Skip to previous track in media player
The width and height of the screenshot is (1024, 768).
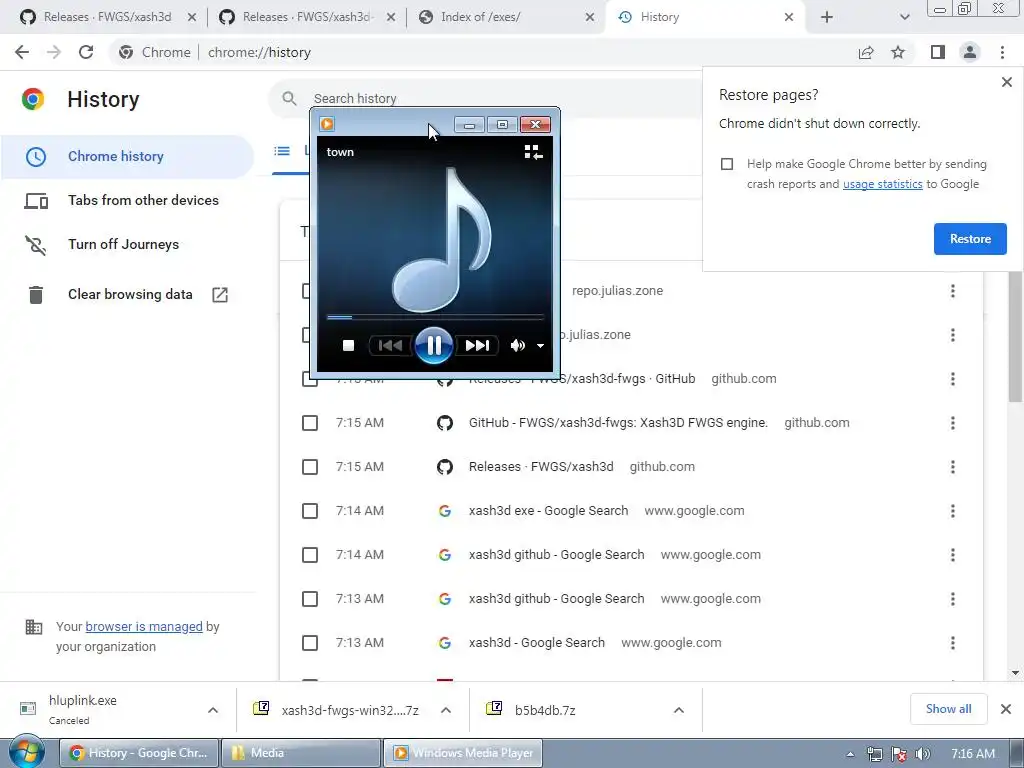click(x=391, y=345)
